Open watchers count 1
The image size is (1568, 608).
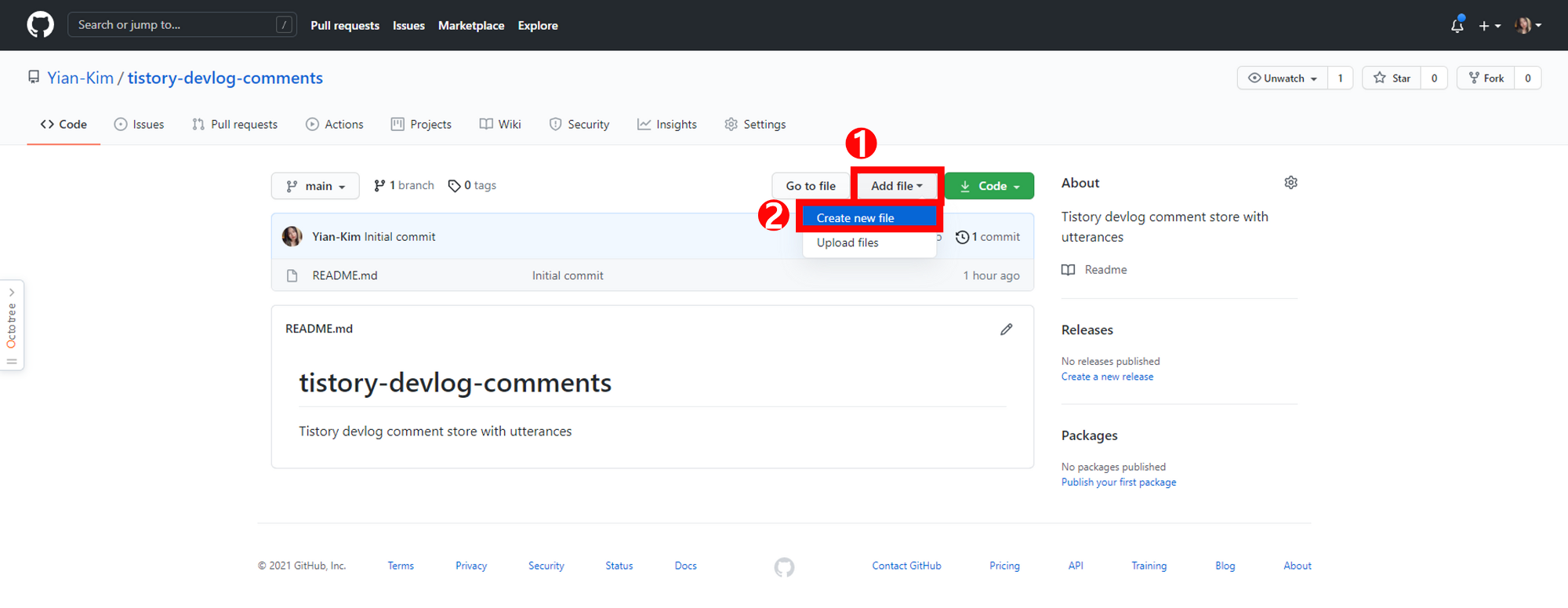1341,78
